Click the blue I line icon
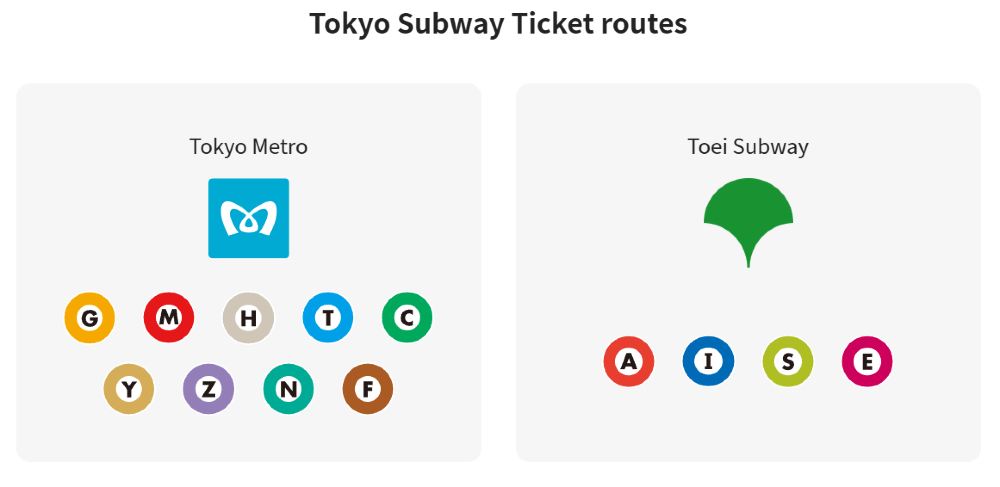This screenshot has width=1000, height=487. 708,362
